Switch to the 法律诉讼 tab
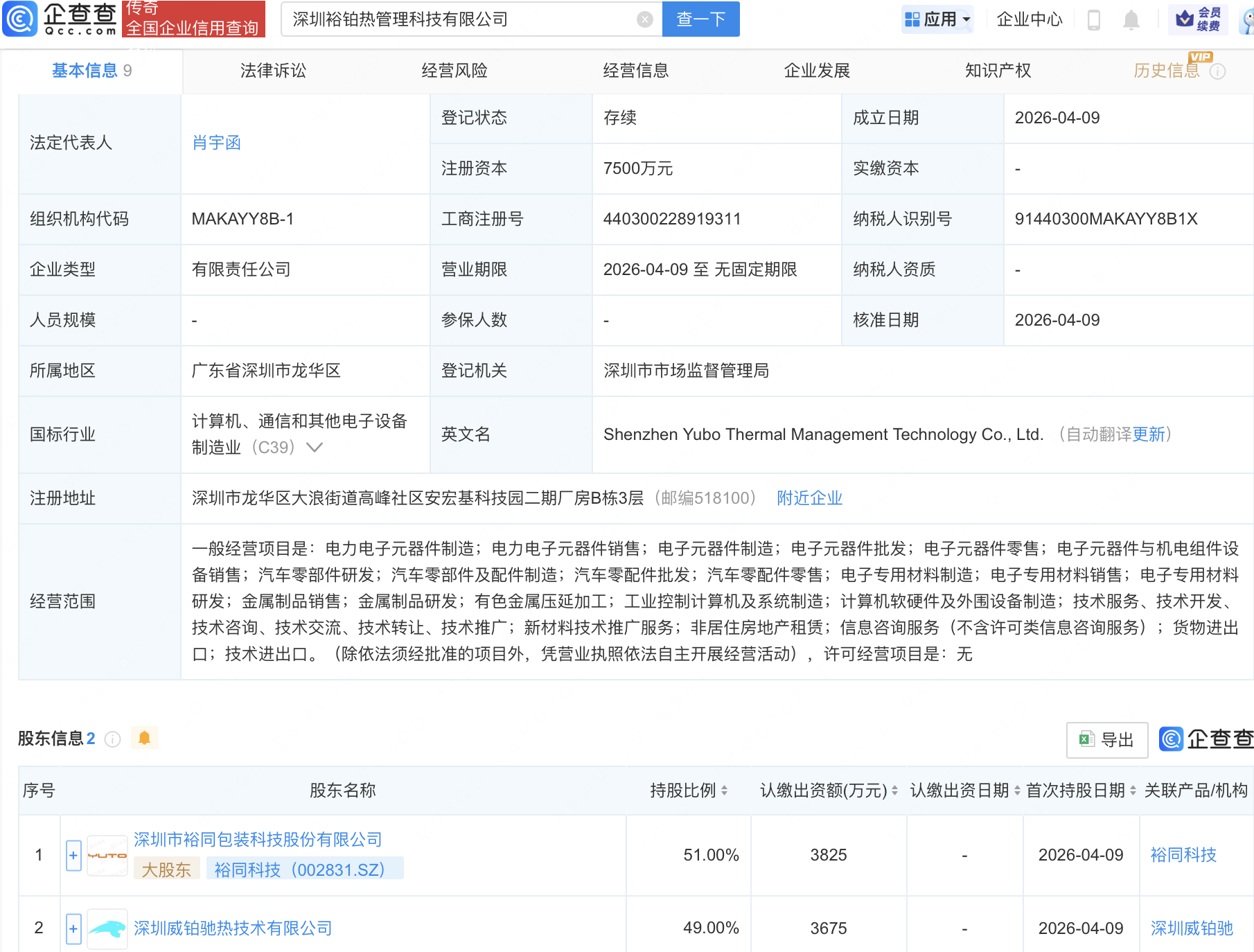The width and height of the screenshot is (1254, 952). point(273,70)
